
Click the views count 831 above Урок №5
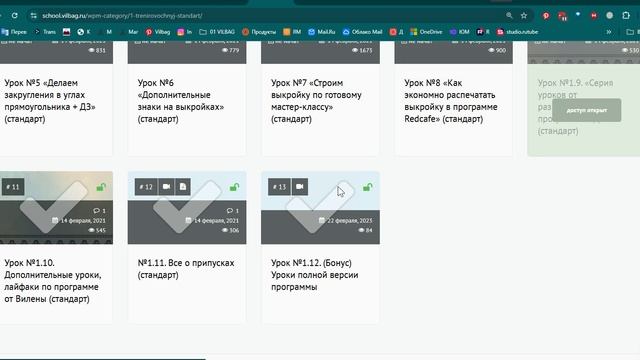coord(98,50)
